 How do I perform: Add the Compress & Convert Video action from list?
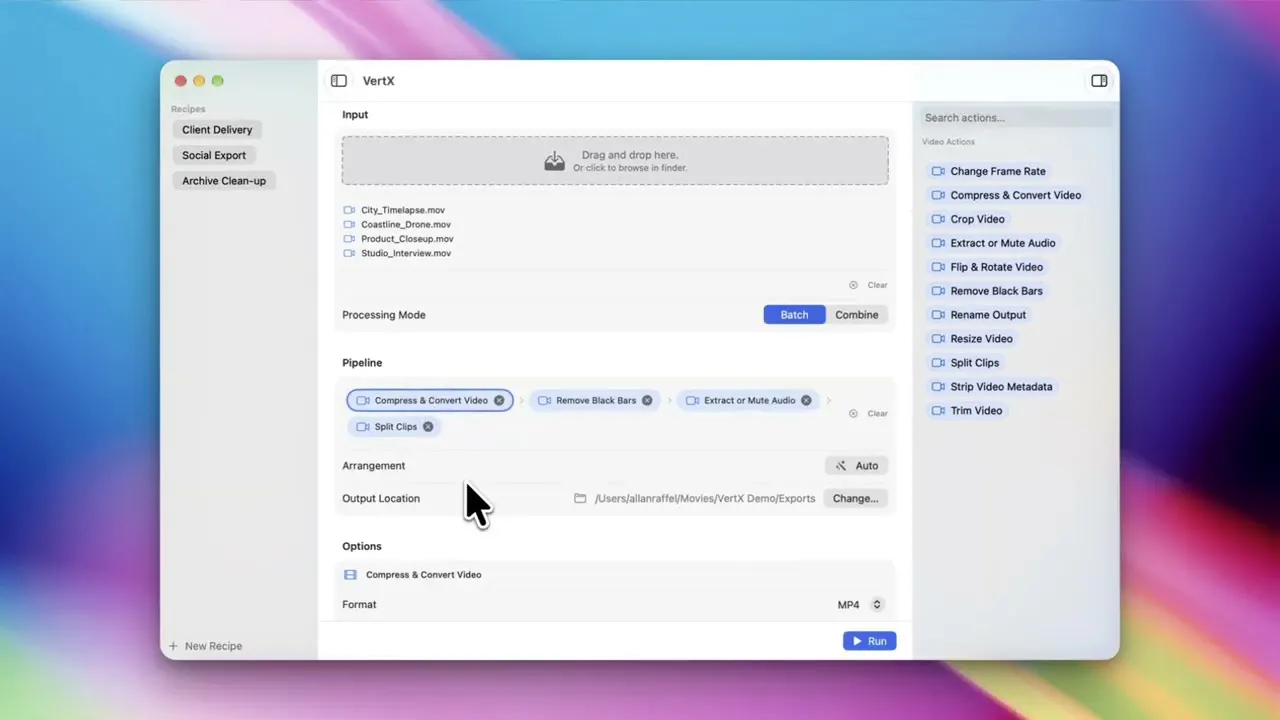(1006, 195)
